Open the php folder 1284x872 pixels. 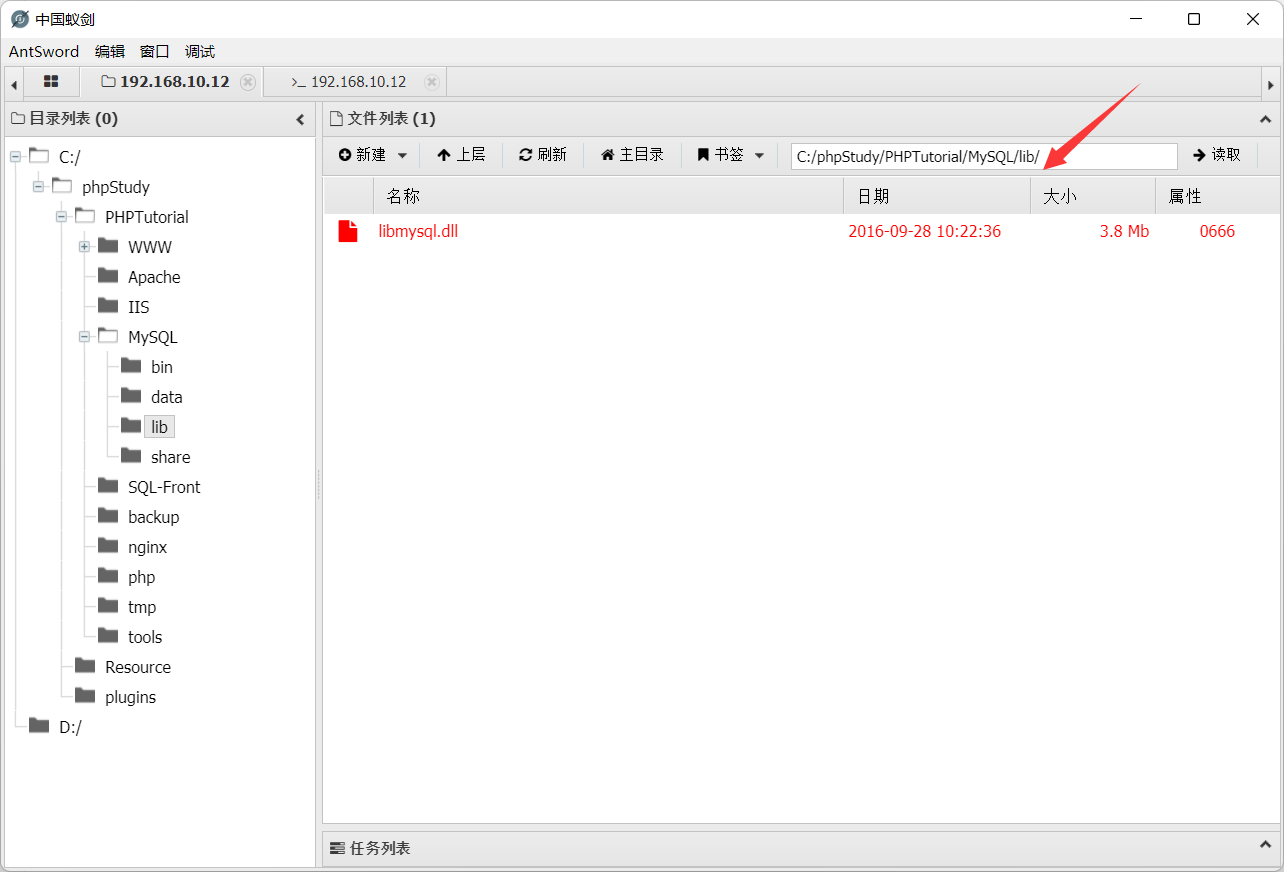pyautogui.click(x=127, y=576)
